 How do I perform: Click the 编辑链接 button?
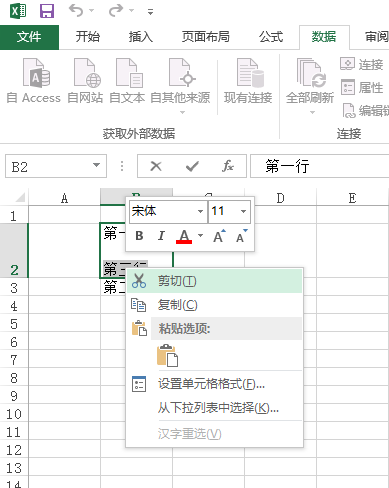(365, 111)
